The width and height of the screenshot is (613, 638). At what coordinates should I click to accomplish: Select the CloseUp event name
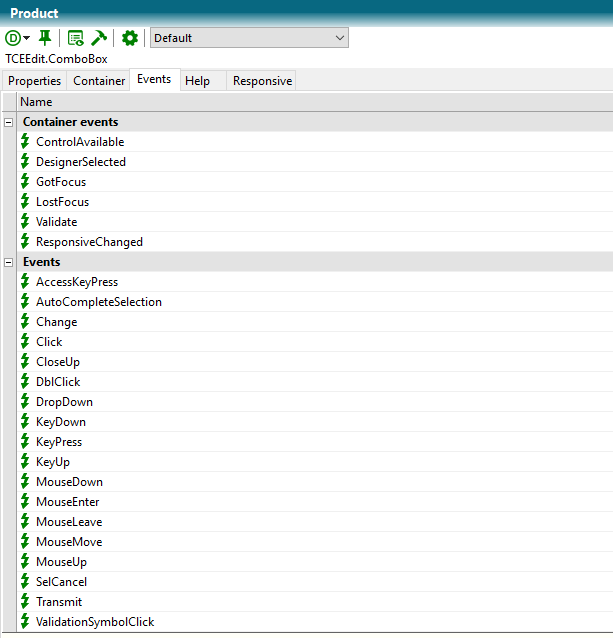tap(58, 362)
